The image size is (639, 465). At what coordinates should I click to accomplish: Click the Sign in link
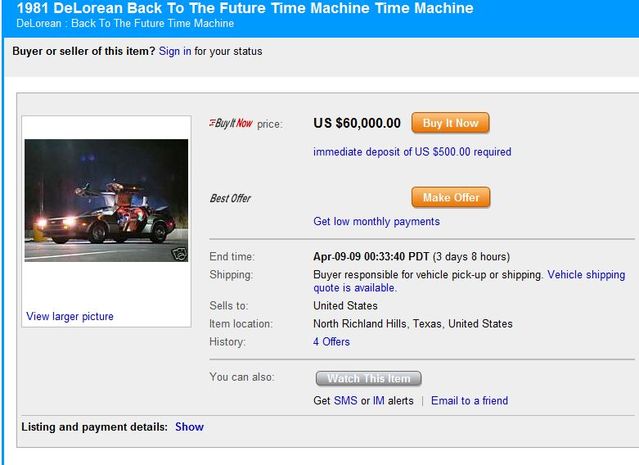point(175,50)
